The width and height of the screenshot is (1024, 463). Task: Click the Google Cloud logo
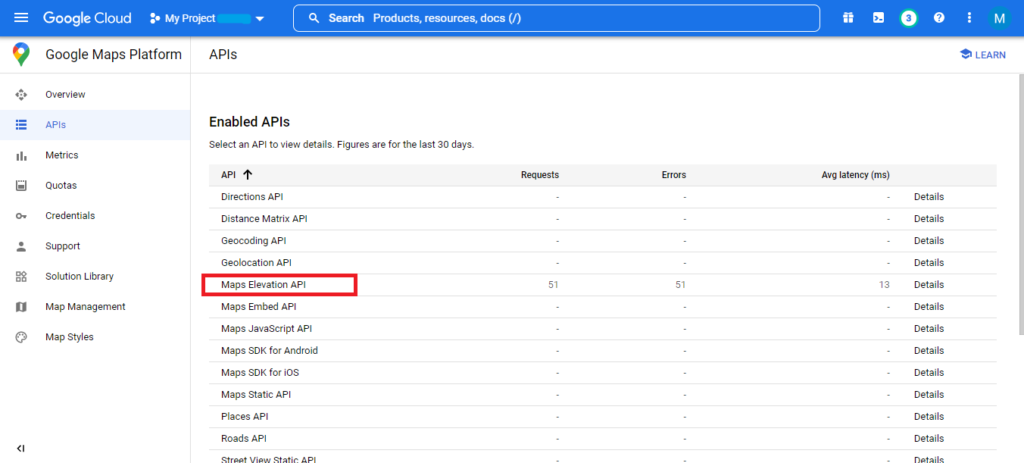click(x=88, y=18)
